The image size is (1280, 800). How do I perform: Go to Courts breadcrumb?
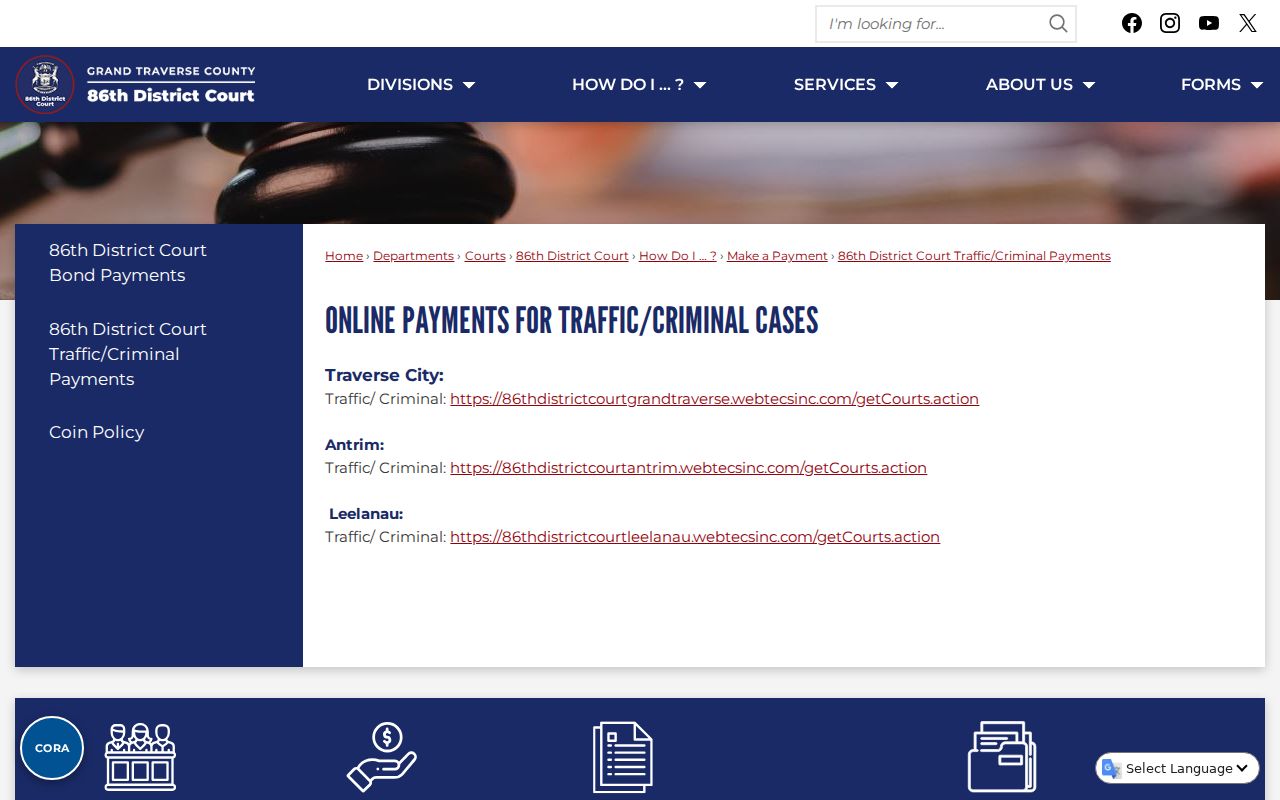click(x=485, y=256)
